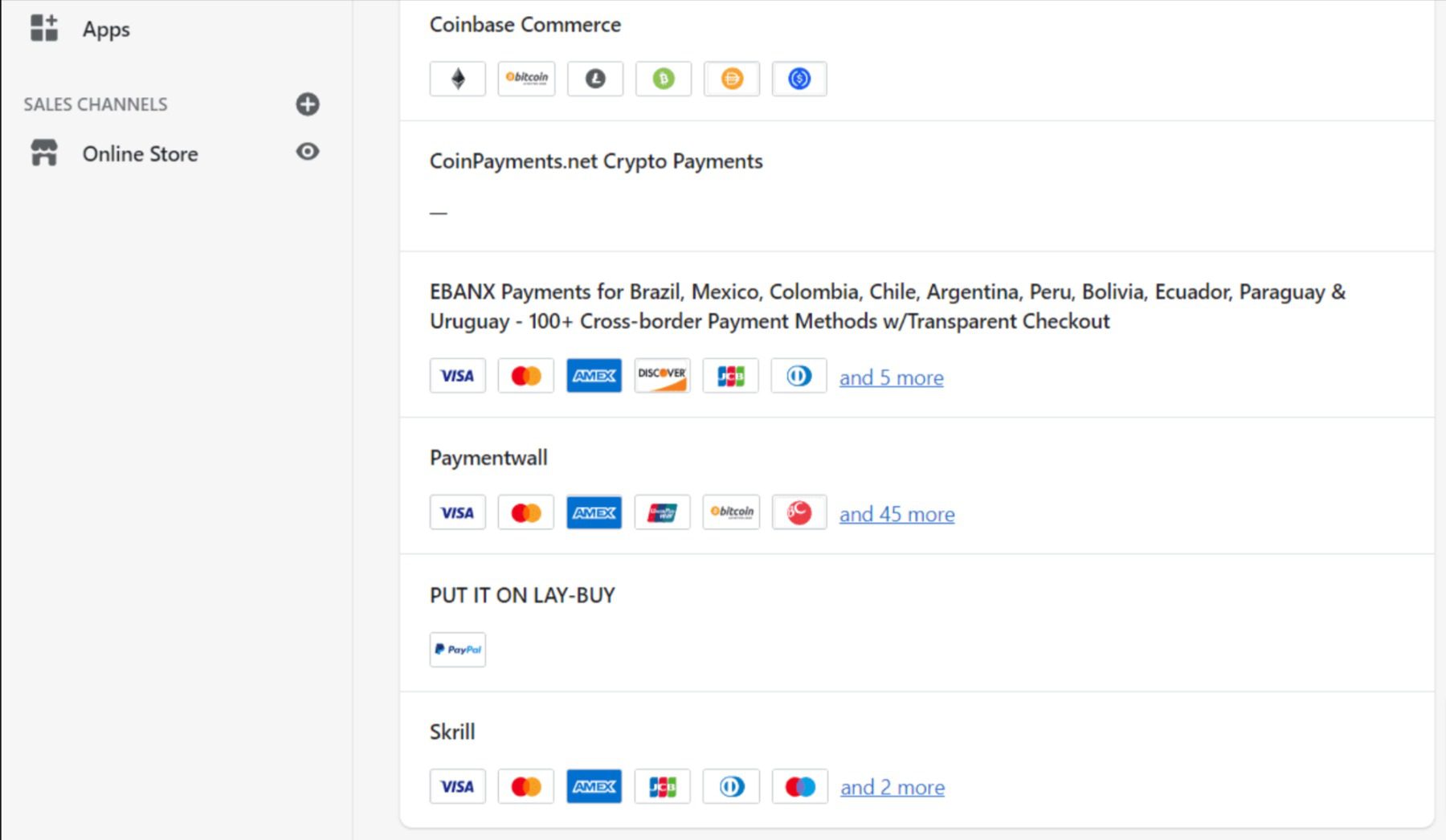Screen dimensions: 1446x840
Task: Select the JCB icon under EBANX Payments
Action: [x=730, y=375]
